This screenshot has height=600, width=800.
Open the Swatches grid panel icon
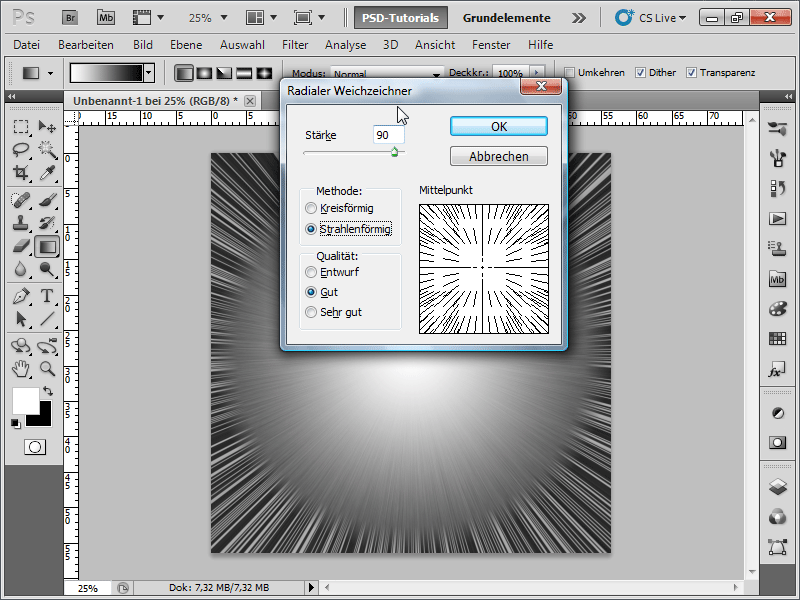tap(778, 339)
